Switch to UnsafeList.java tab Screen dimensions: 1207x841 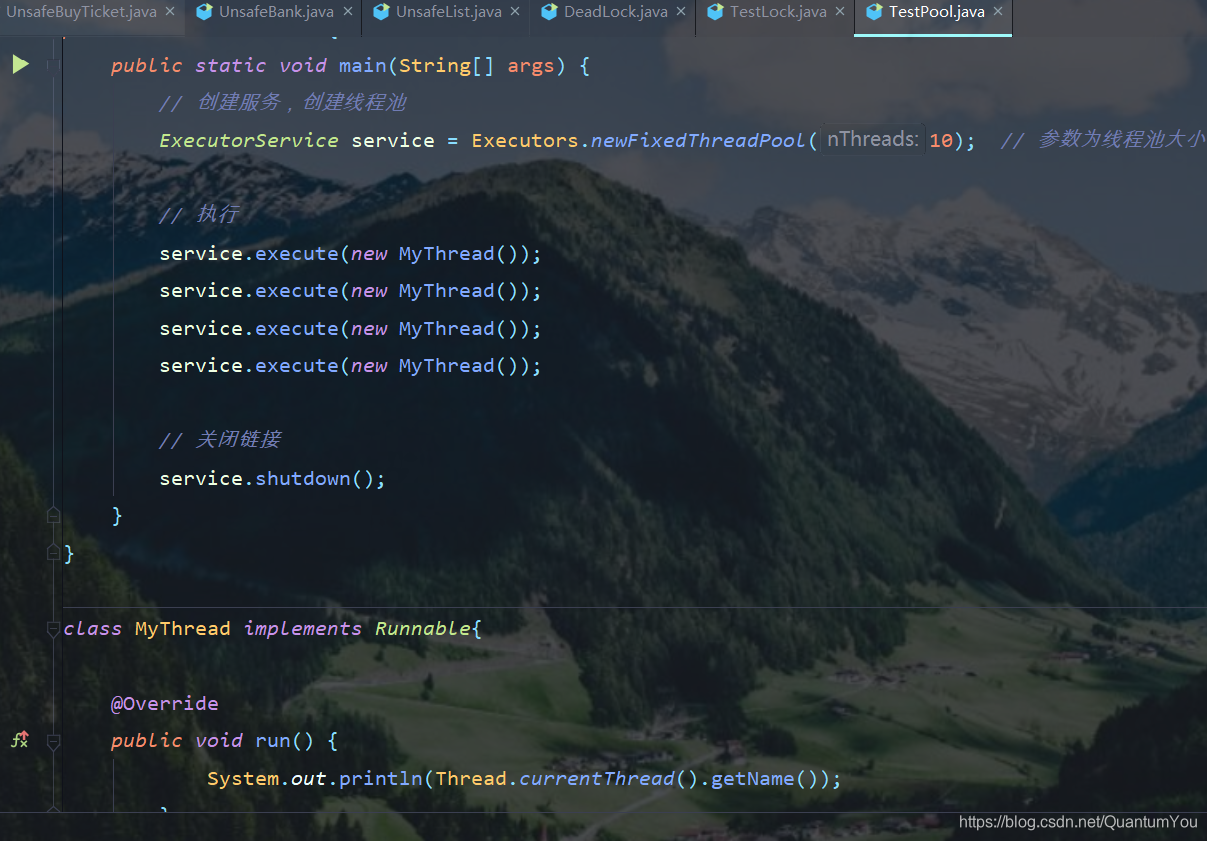449,12
